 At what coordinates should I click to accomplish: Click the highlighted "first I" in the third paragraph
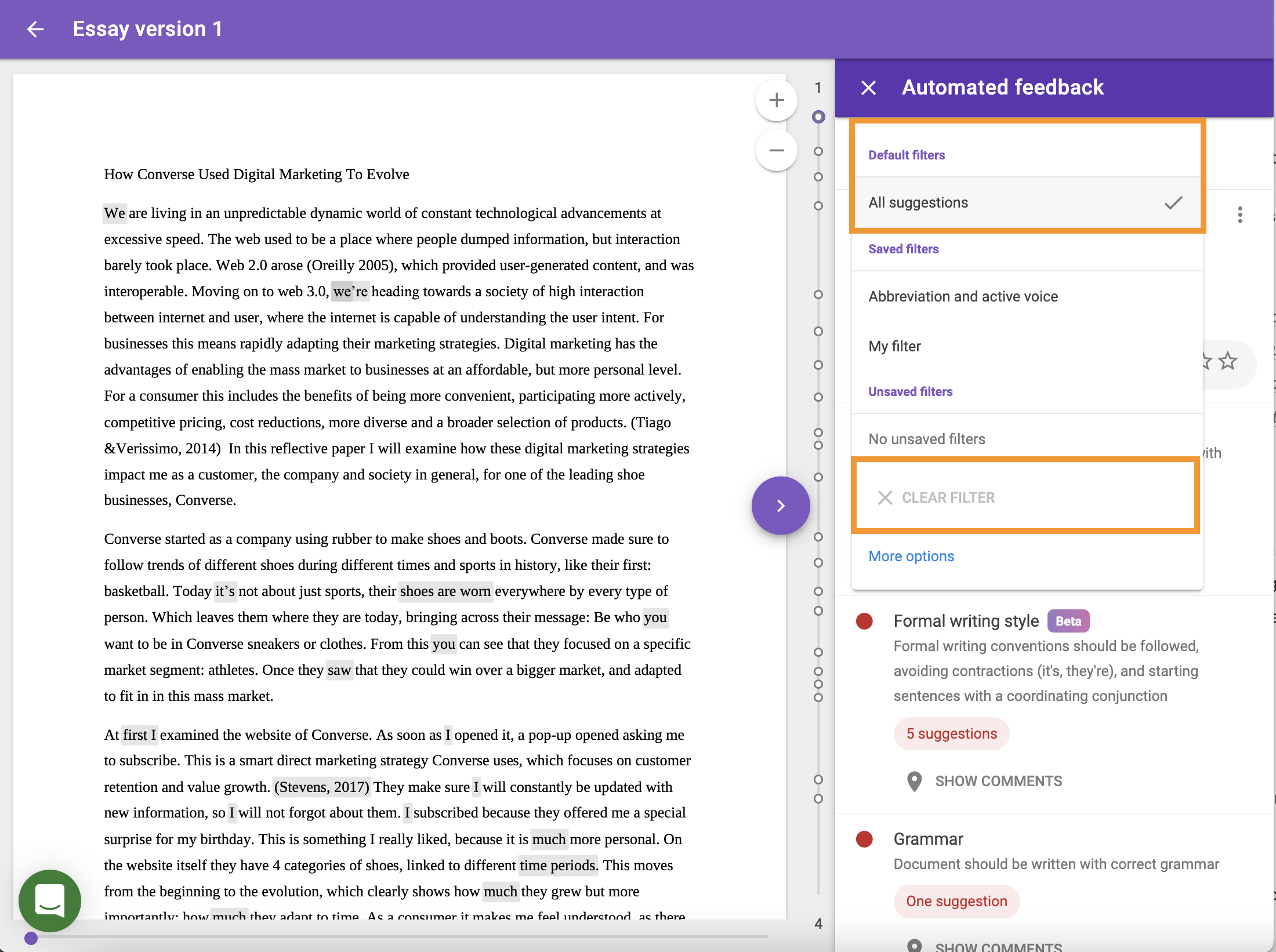(x=139, y=735)
